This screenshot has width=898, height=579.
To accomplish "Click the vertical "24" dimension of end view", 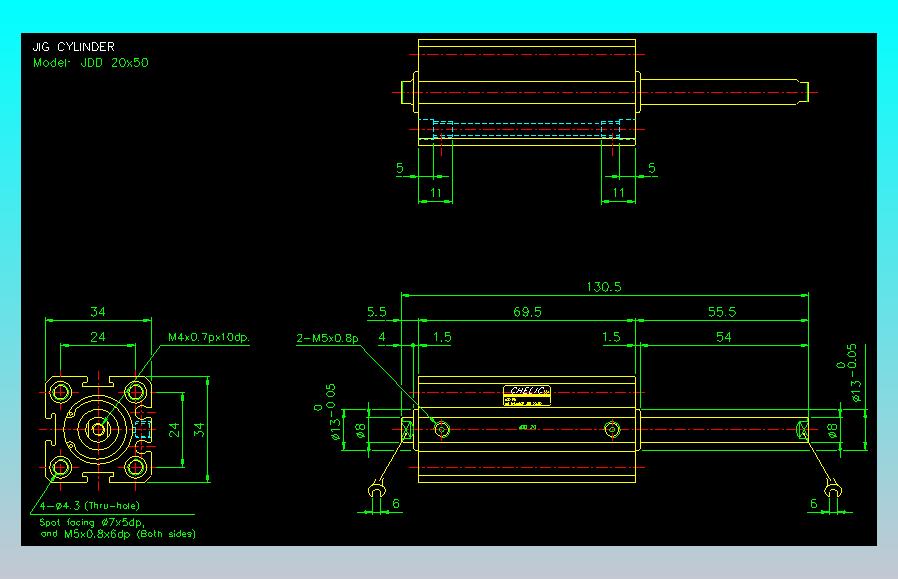I will pyautogui.click(x=174, y=430).
